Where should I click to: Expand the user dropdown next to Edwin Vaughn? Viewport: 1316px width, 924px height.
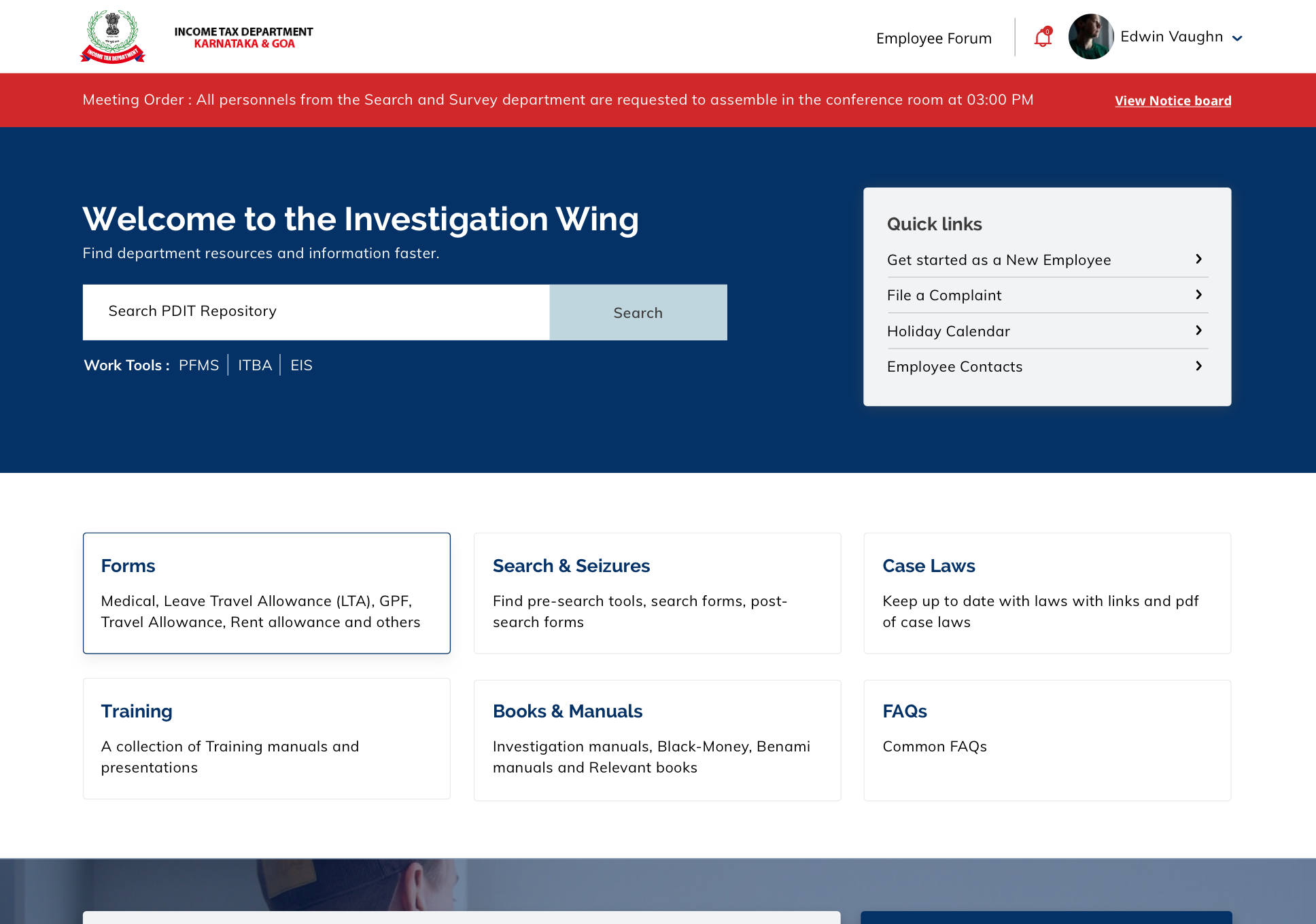pos(1237,38)
